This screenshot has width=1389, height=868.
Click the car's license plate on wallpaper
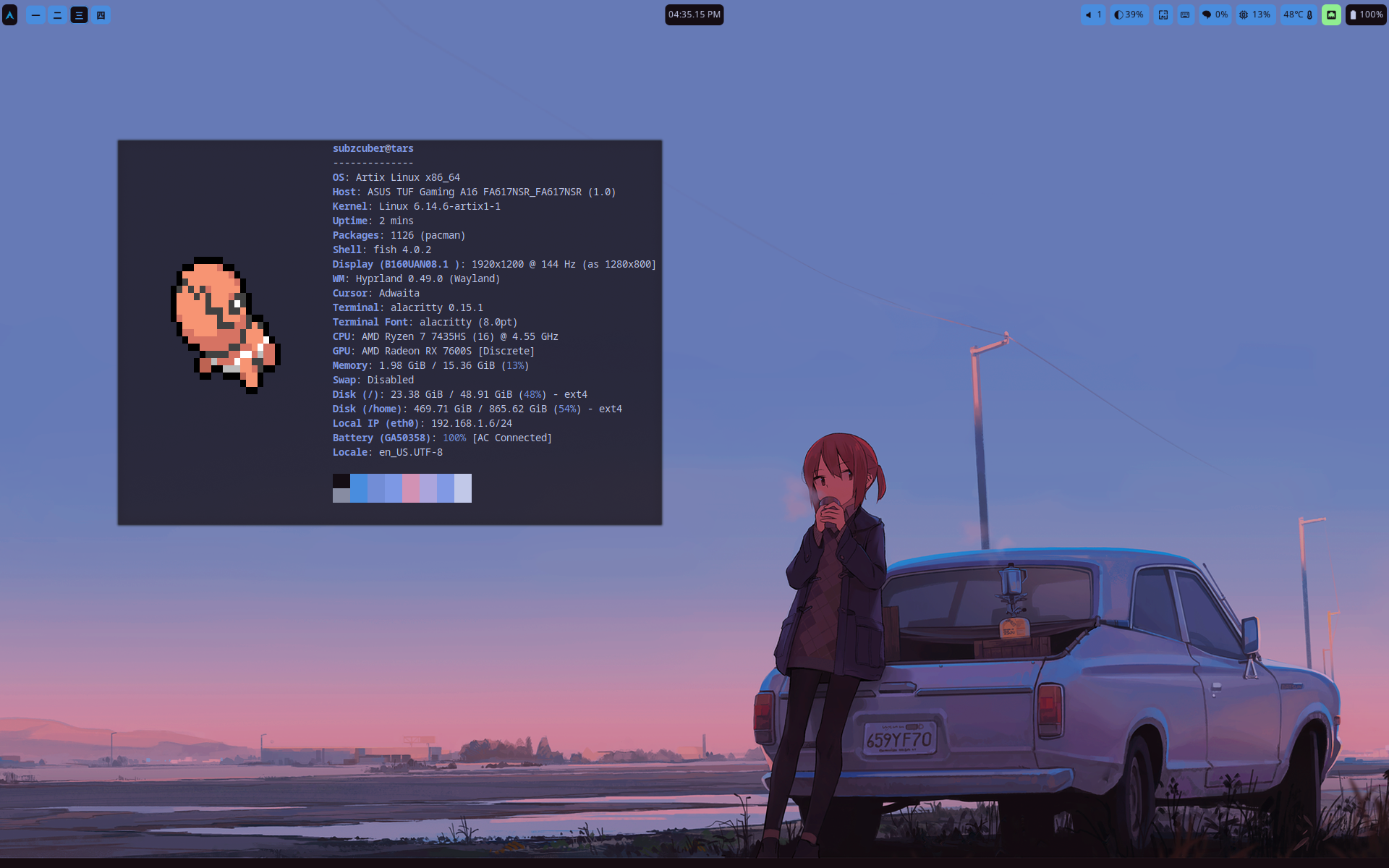(899, 739)
